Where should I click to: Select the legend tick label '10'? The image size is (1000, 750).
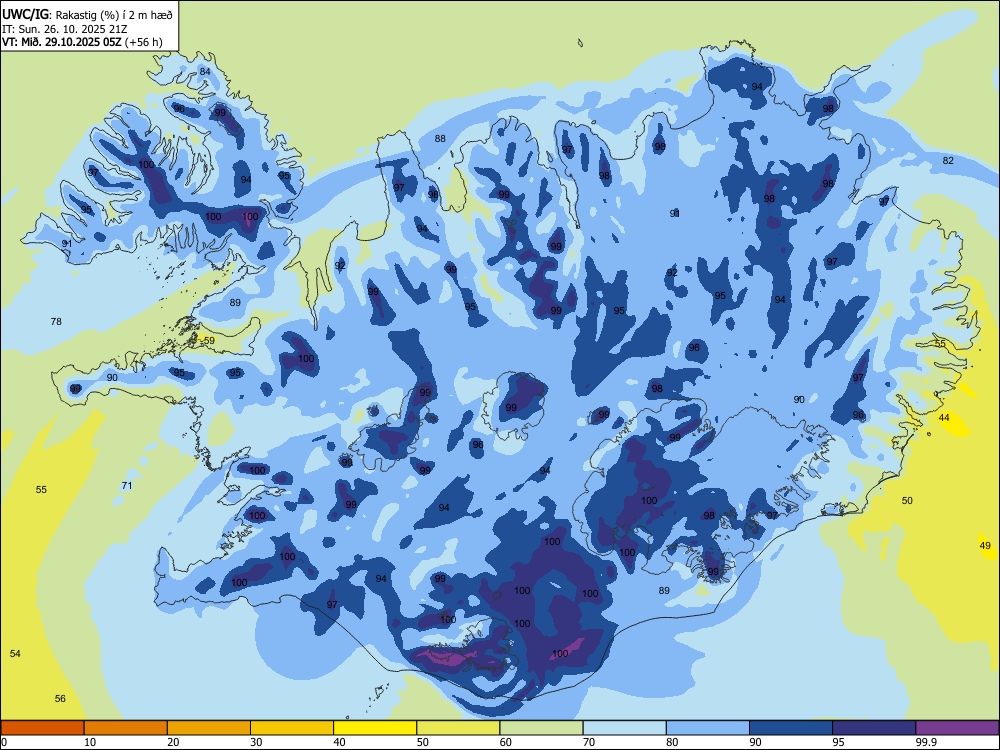(90, 742)
